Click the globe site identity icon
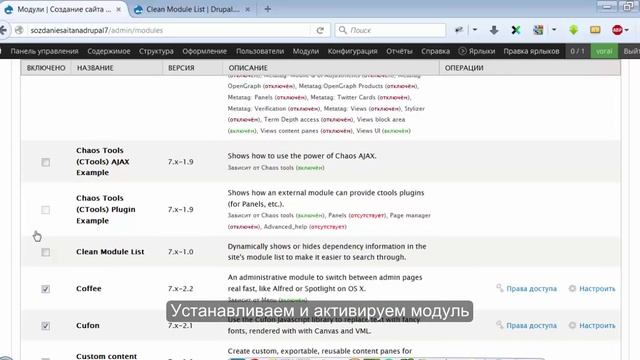640x360 pixels. (19, 30)
